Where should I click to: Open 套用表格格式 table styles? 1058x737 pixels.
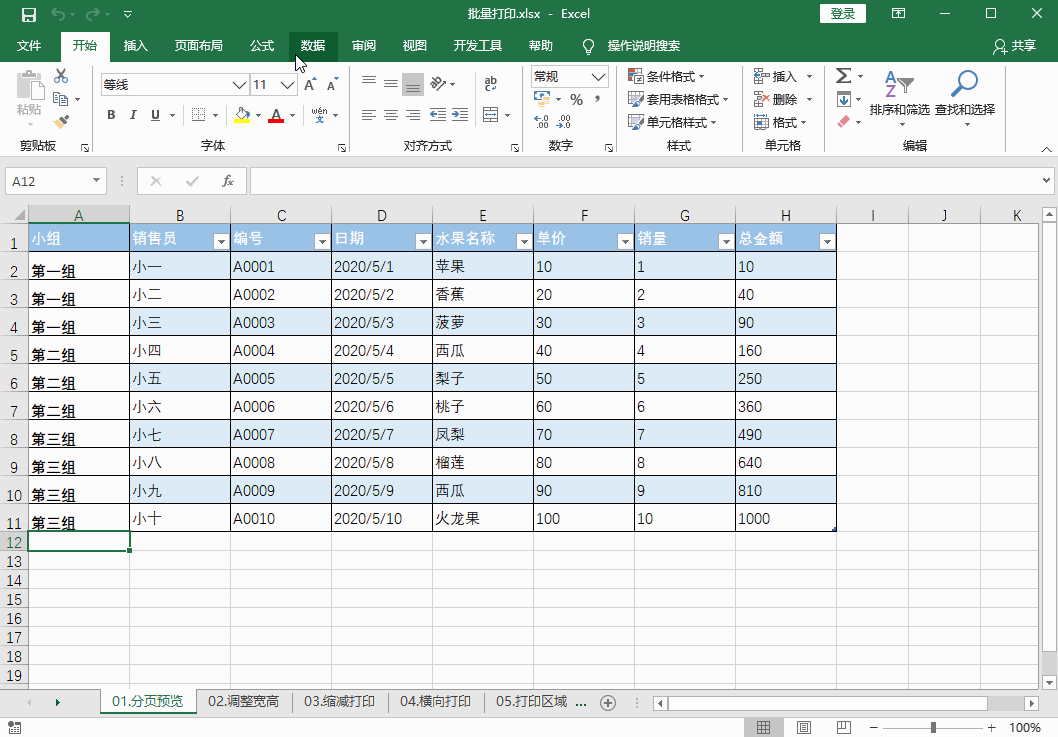[678, 99]
